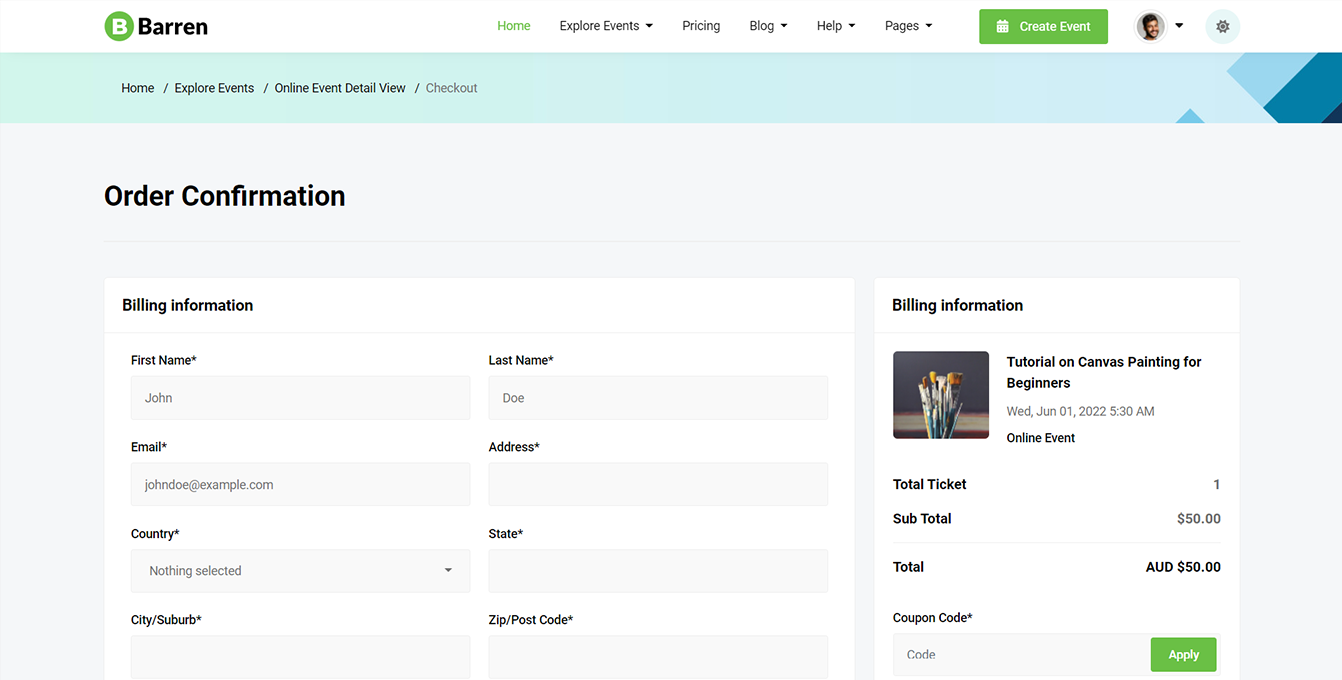Toggle the theme mode sun icon
The image size is (1342, 680).
pyautogui.click(x=1222, y=27)
